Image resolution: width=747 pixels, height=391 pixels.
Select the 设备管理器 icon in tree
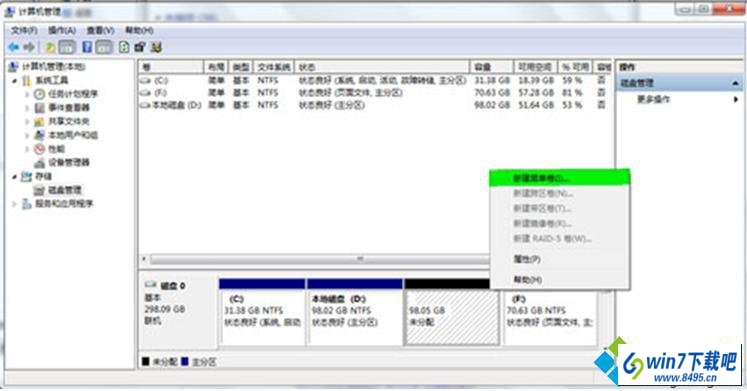[40, 163]
